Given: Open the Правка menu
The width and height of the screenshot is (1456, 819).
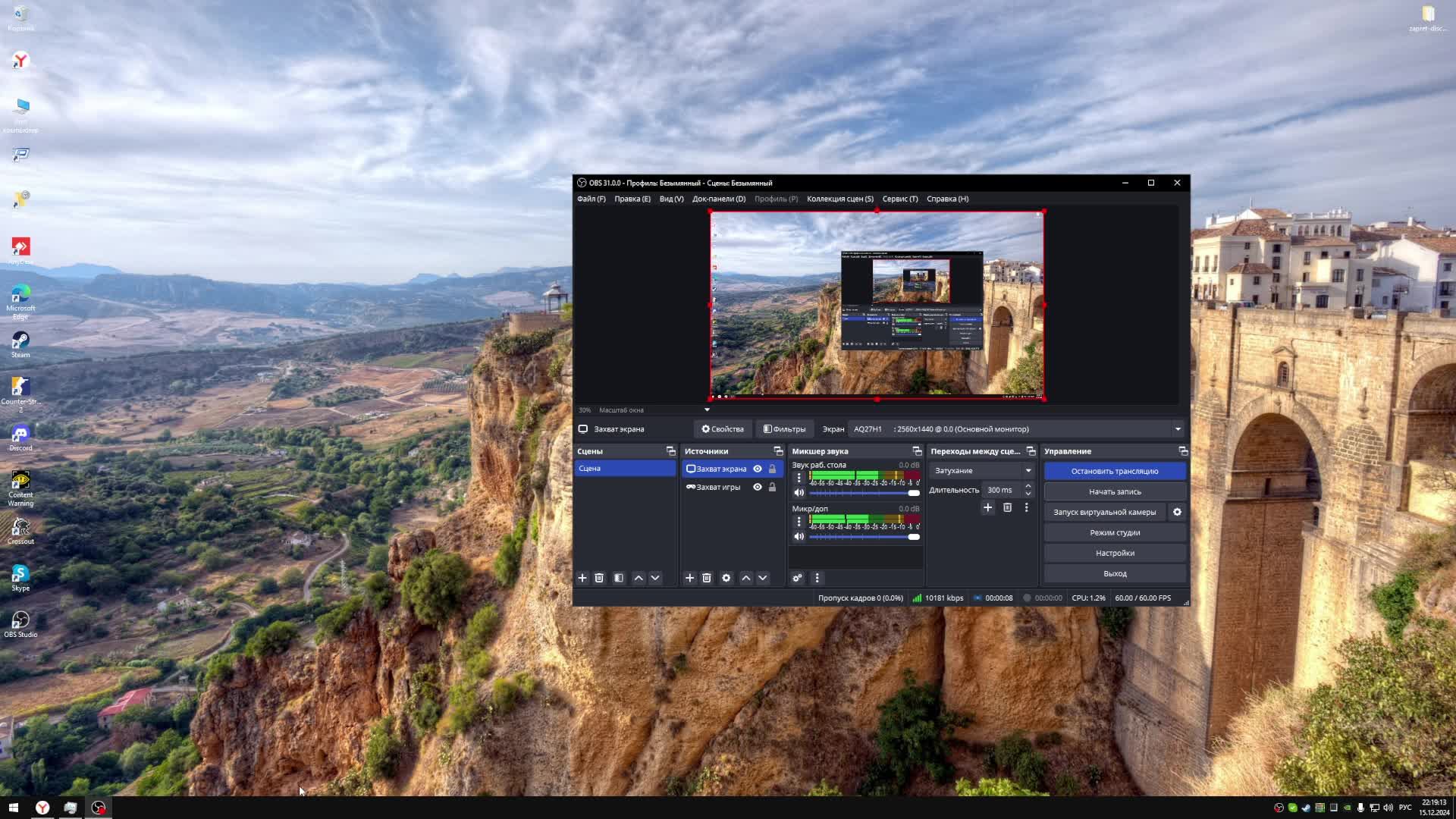Looking at the screenshot, I should 632,199.
